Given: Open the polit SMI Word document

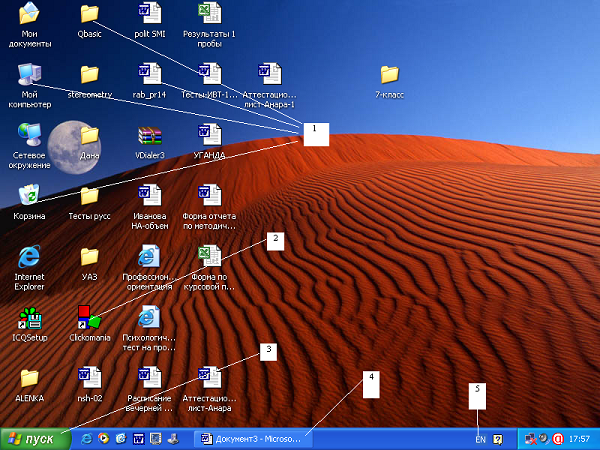Looking at the screenshot, I should pos(149,14).
